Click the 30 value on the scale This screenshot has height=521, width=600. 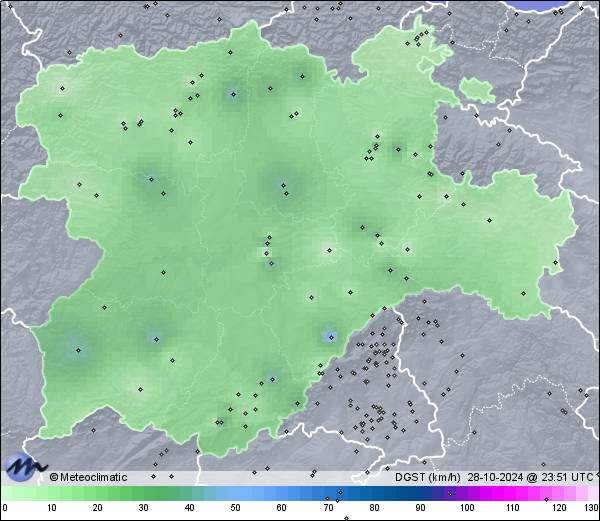143,508
